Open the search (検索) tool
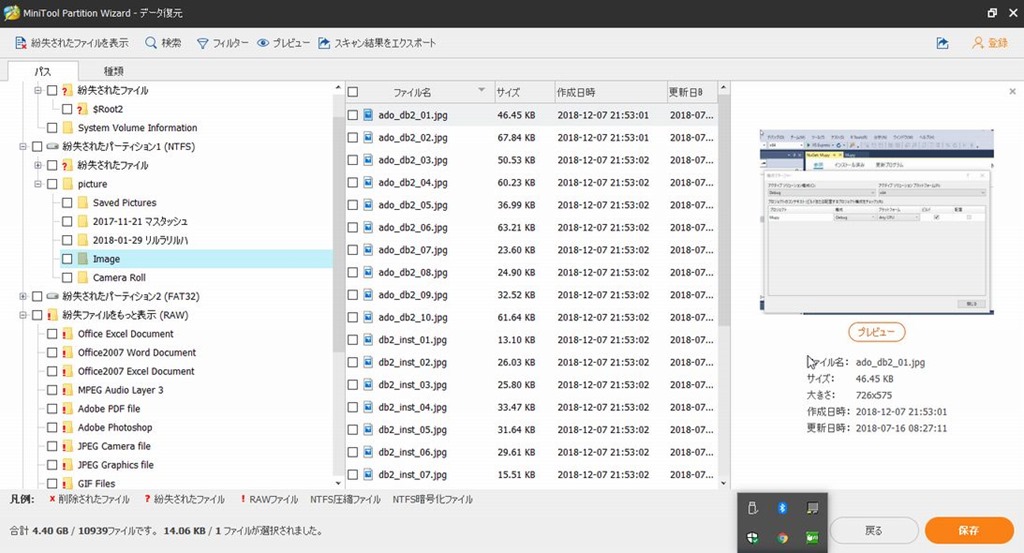This screenshot has height=553, width=1024. [151, 43]
